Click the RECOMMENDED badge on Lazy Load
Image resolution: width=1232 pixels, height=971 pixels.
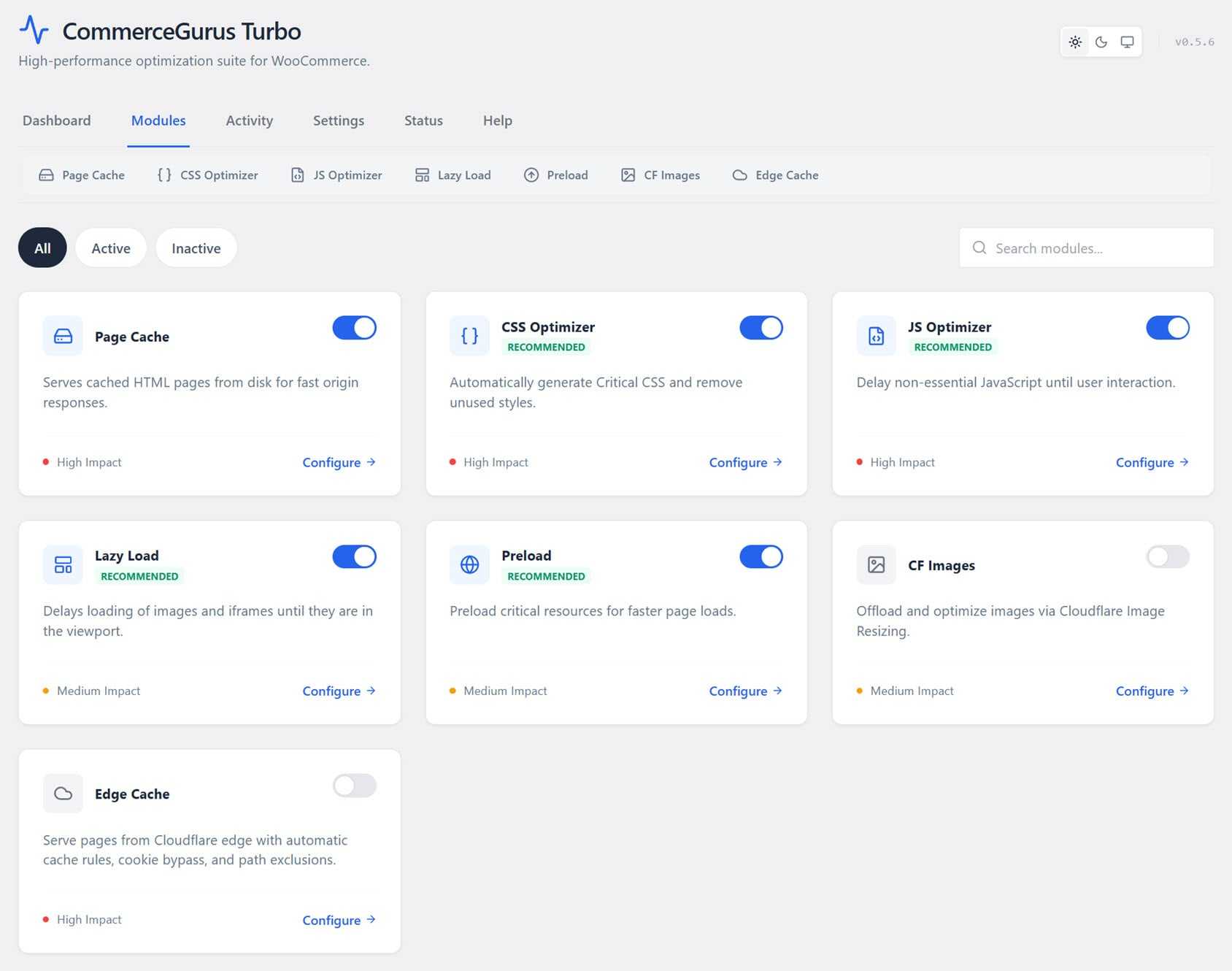(139, 576)
